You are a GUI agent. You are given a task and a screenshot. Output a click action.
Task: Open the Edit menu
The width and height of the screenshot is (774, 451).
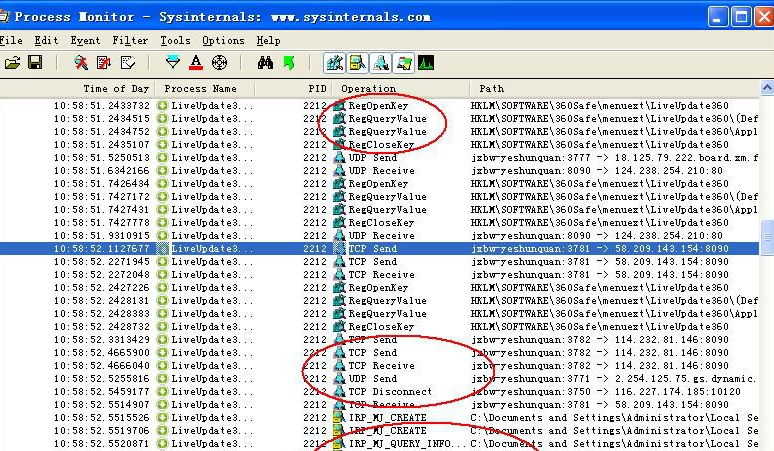click(x=46, y=40)
